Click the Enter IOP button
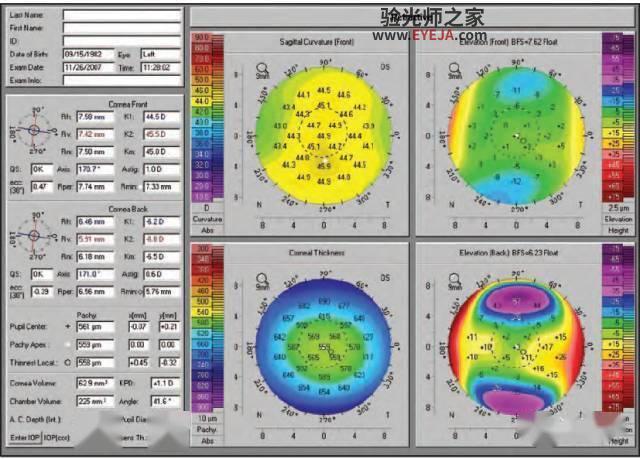The height and width of the screenshot is (459, 640). (x=24, y=437)
